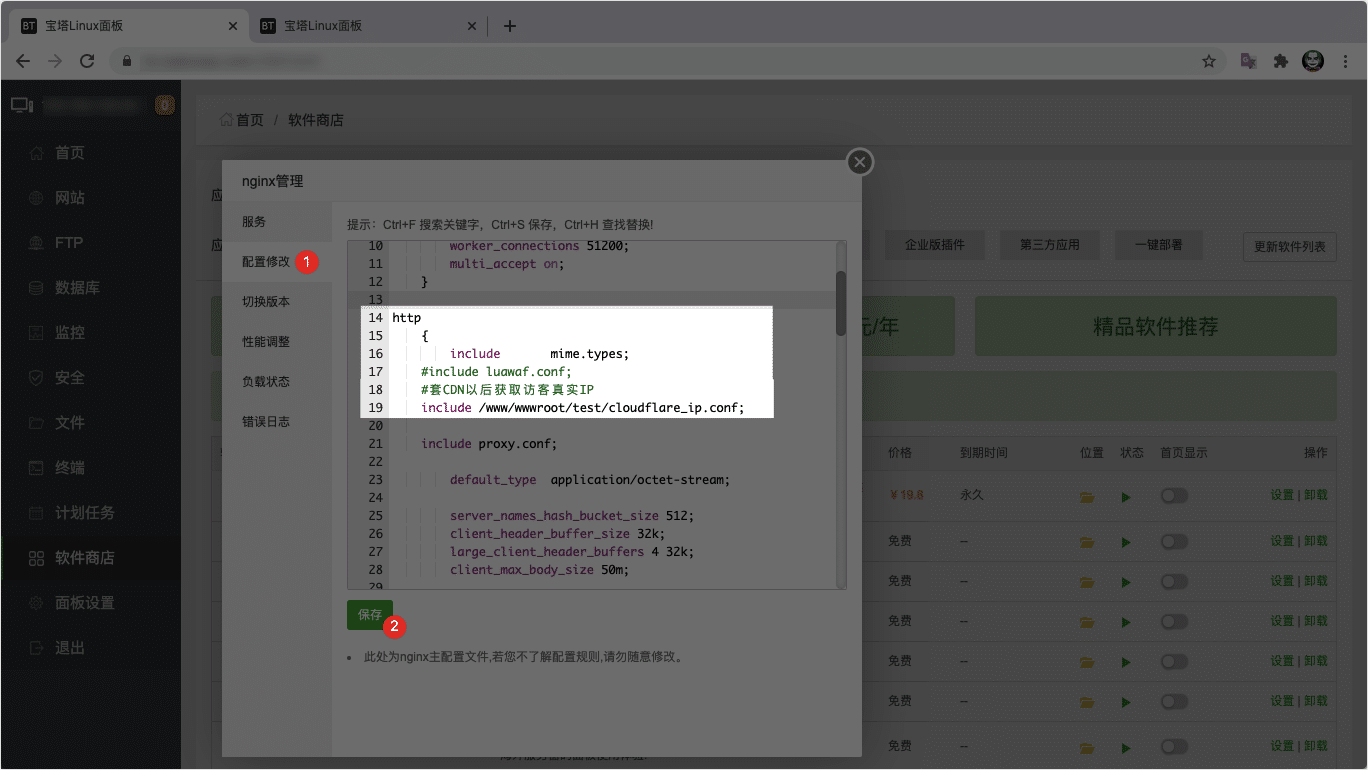
Task: Close the nginx管理 dialog with X
Action: (x=860, y=162)
